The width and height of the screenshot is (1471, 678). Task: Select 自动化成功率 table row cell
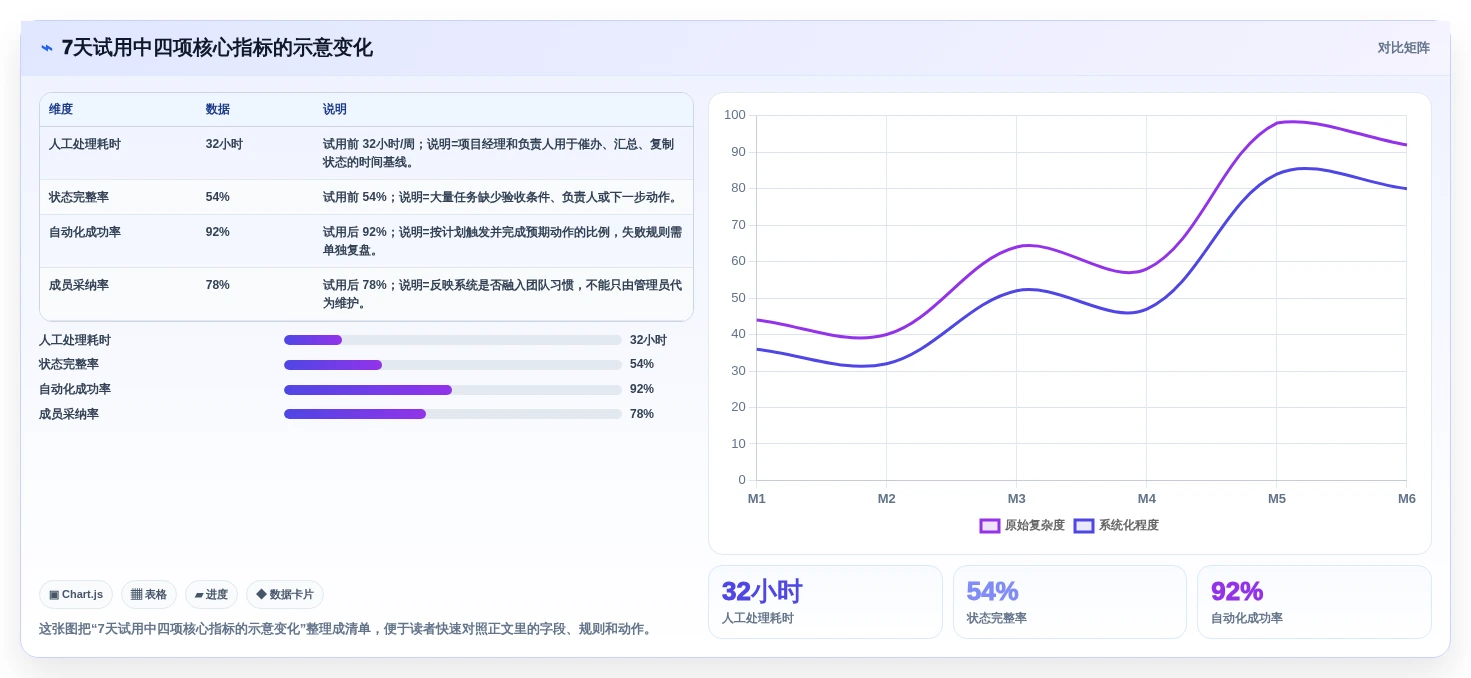pyautogui.click(x=85, y=232)
